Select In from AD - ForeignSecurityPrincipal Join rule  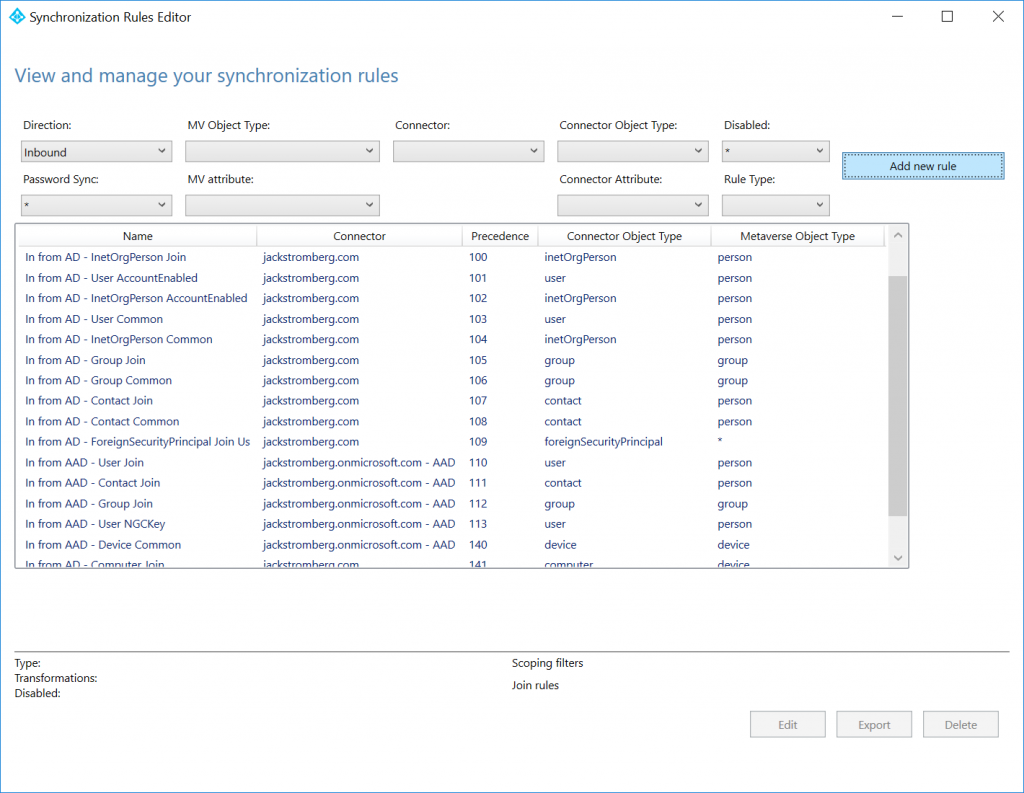452,442
